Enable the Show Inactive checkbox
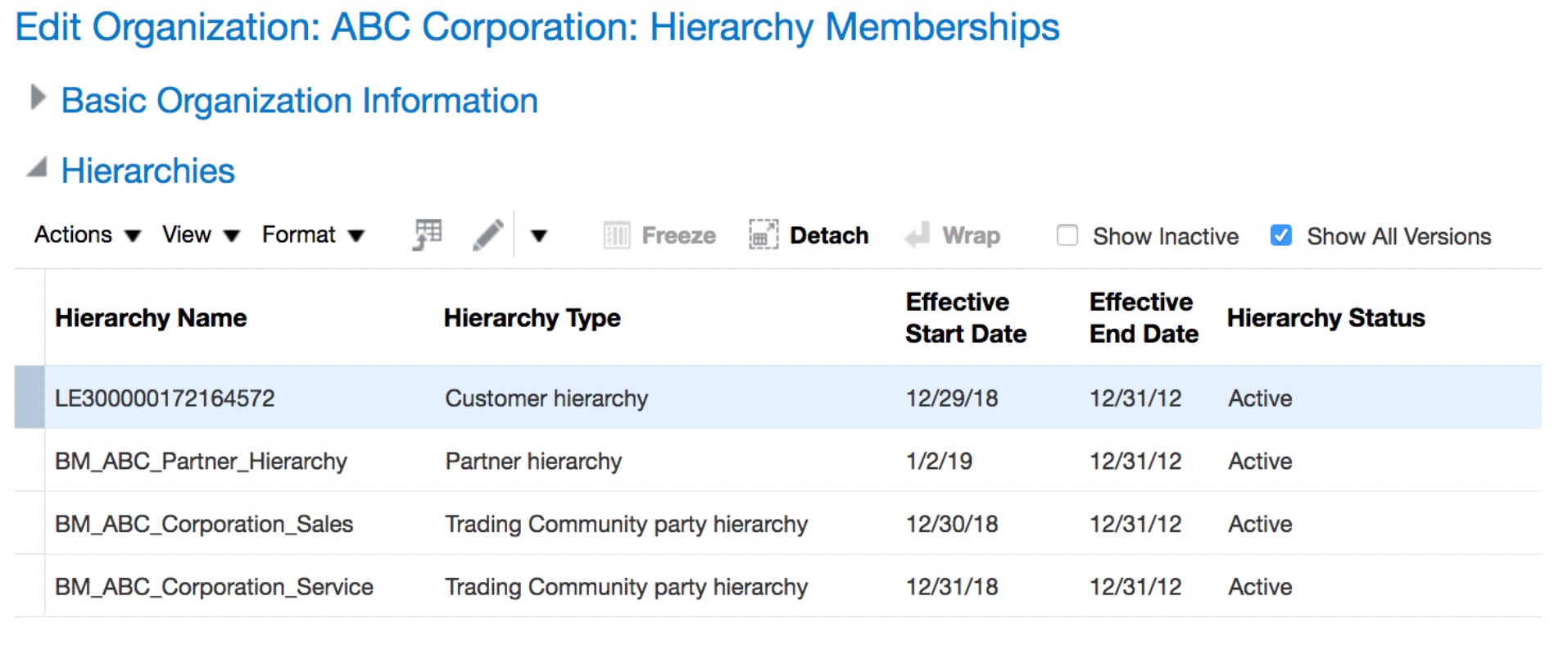 tap(1067, 236)
